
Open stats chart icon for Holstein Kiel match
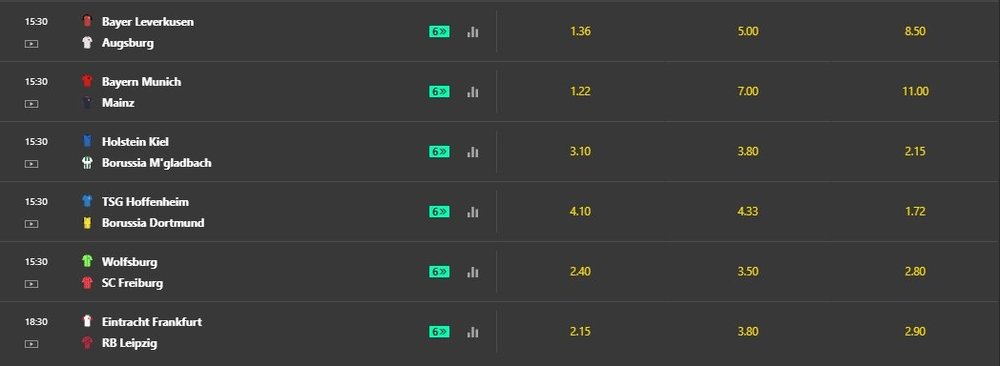pyautogui.click(x=473, y=152)
